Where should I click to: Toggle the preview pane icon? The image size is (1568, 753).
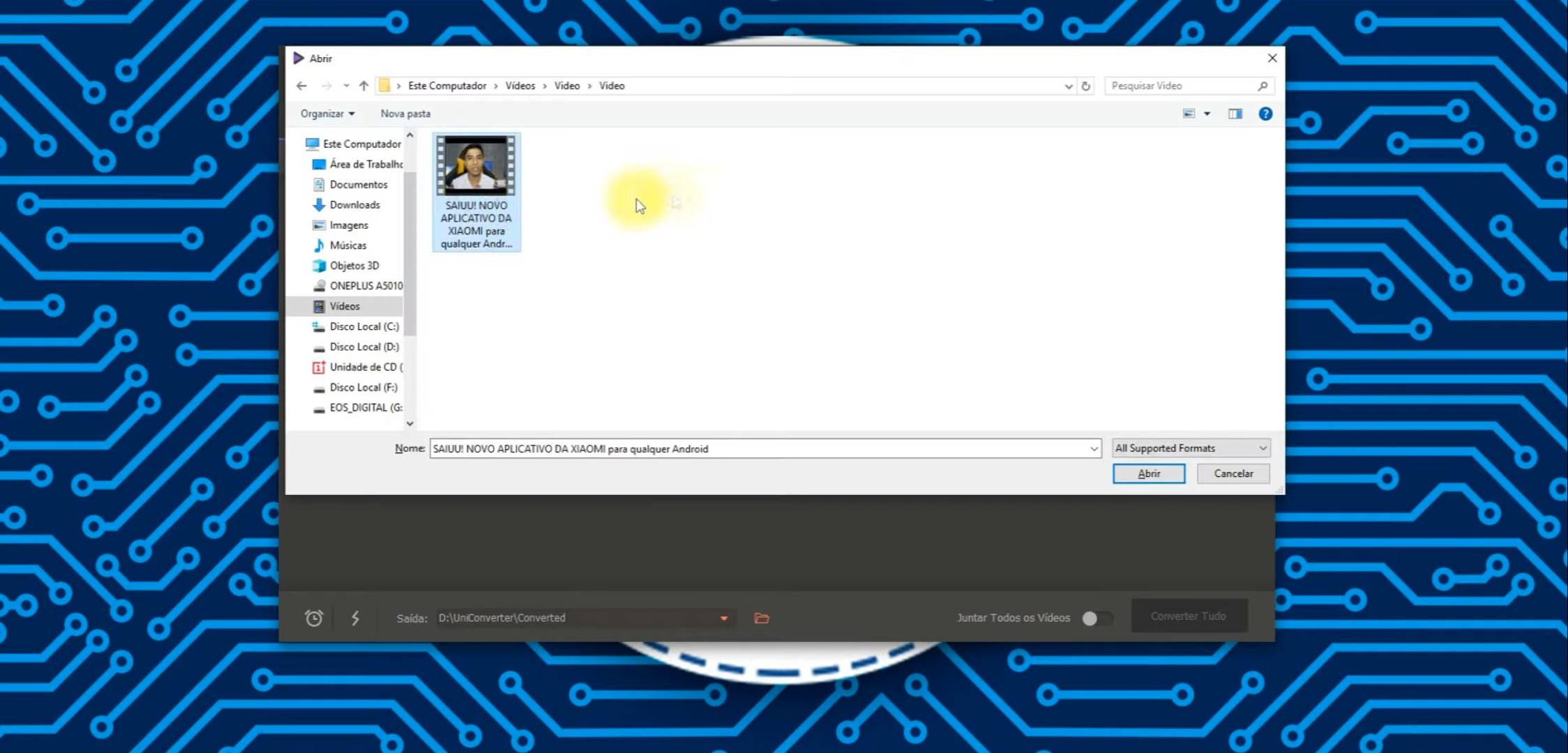pyautogui.click(x=1235, y=114)
